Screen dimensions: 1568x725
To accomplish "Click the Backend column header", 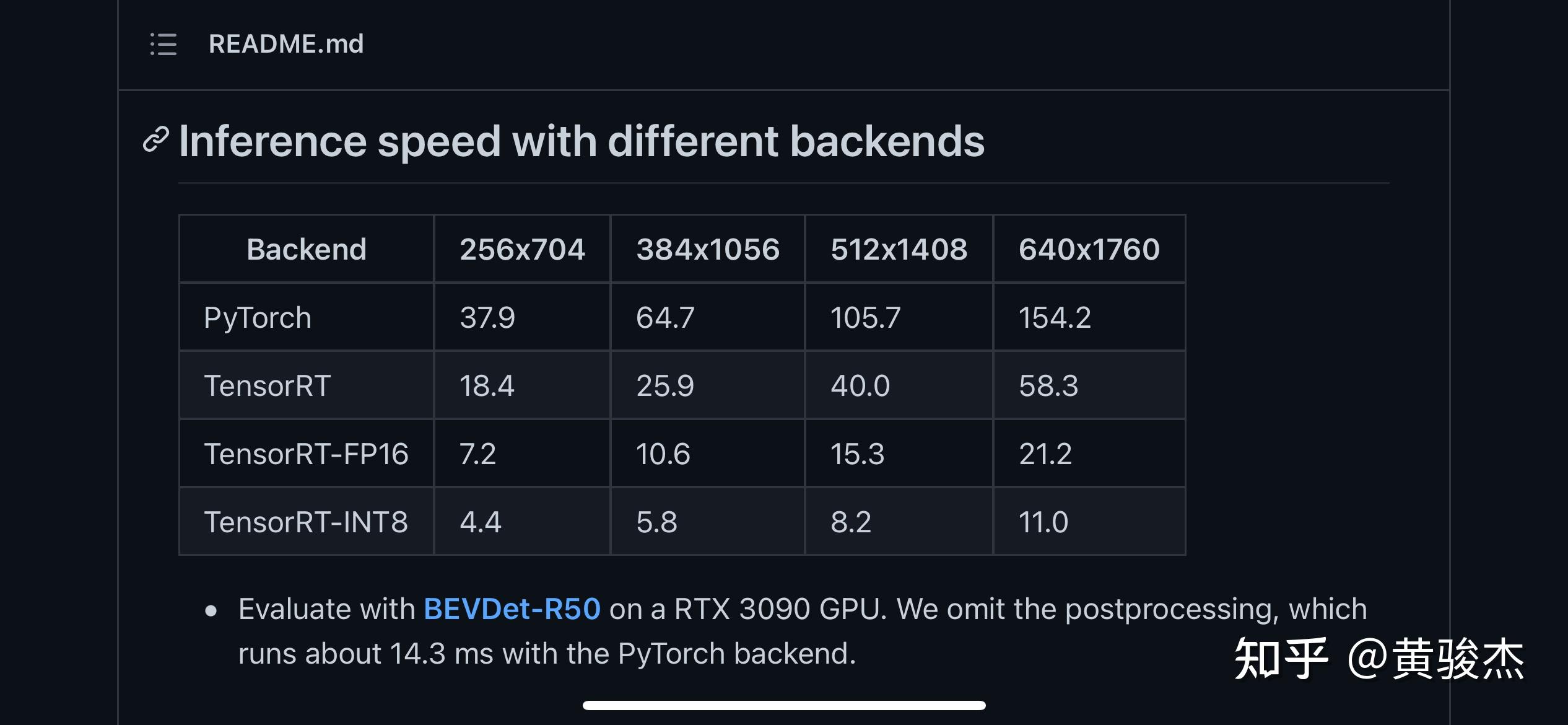I will coord(307,249).
